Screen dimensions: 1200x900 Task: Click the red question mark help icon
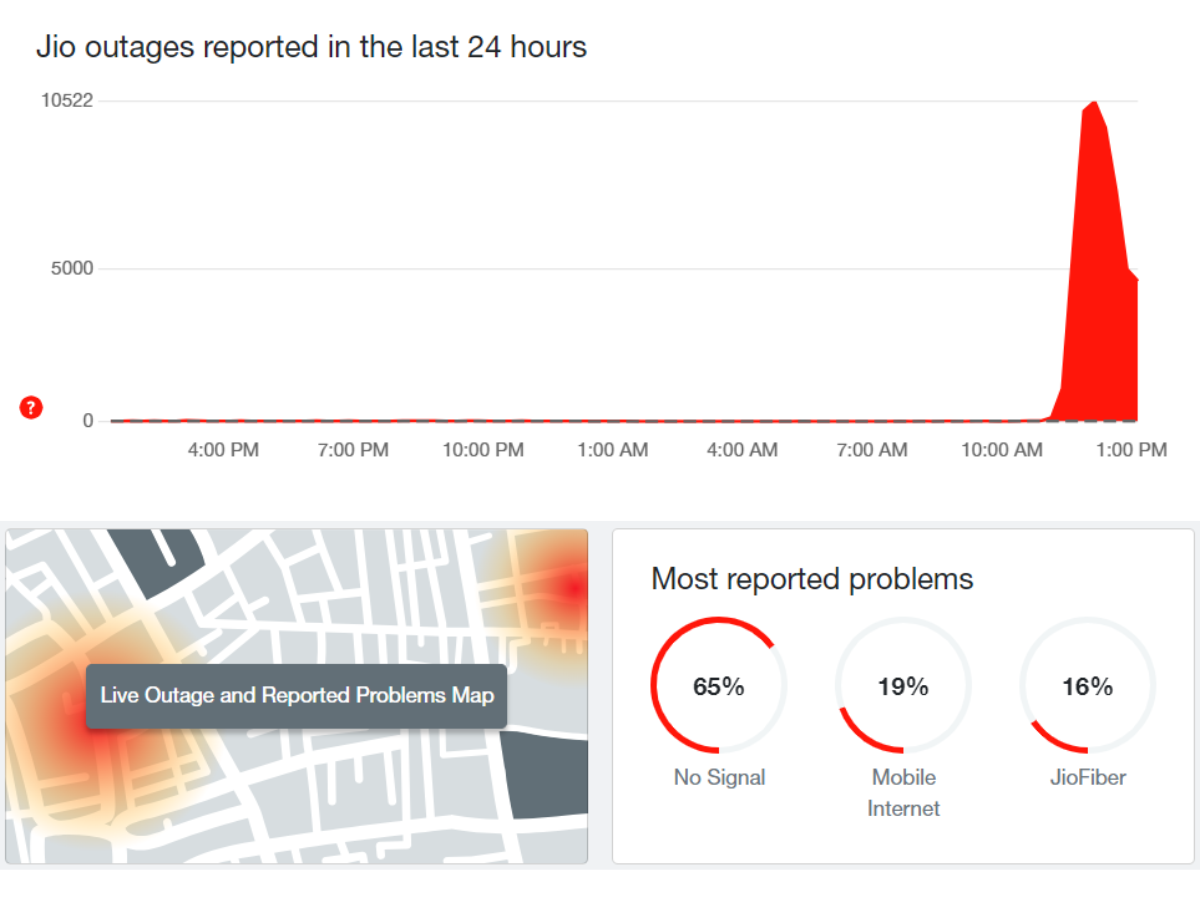click(30, 408)
